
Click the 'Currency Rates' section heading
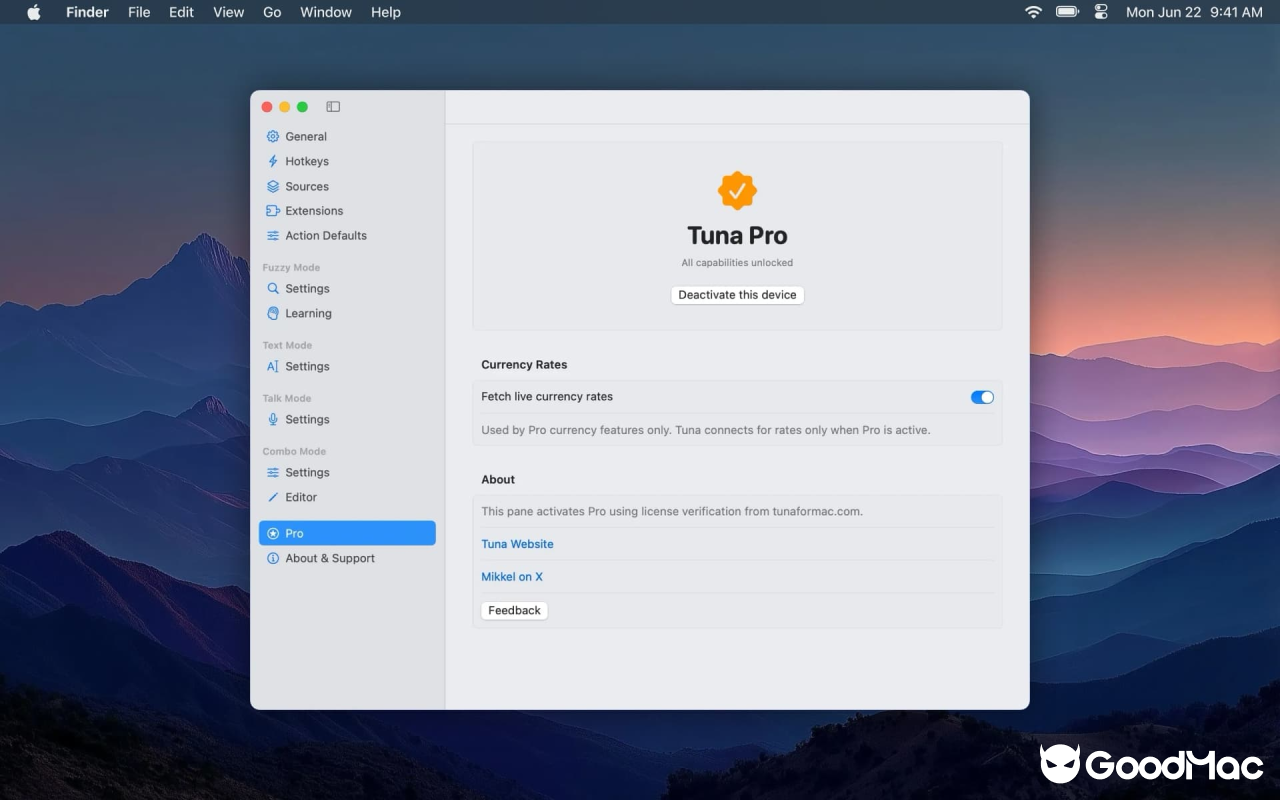pyautogui.click(x=524, y=365)
